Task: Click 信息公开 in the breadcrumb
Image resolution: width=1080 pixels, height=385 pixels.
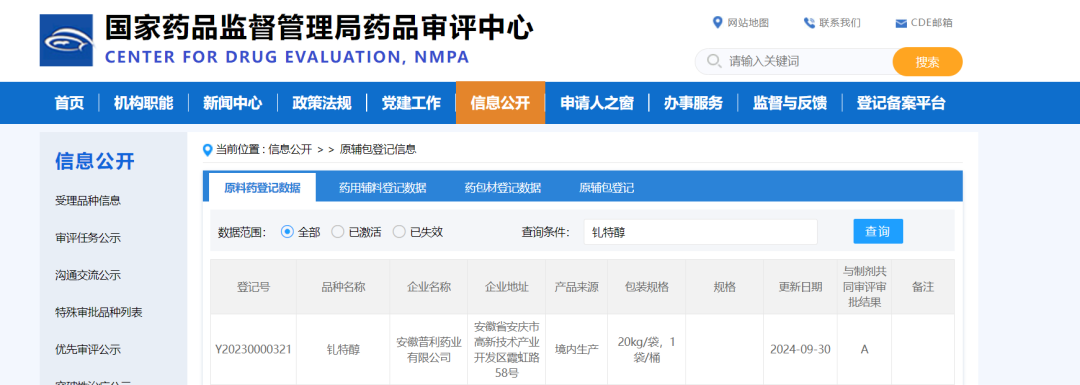Action: pyautogui.click(x=290, y=149)
